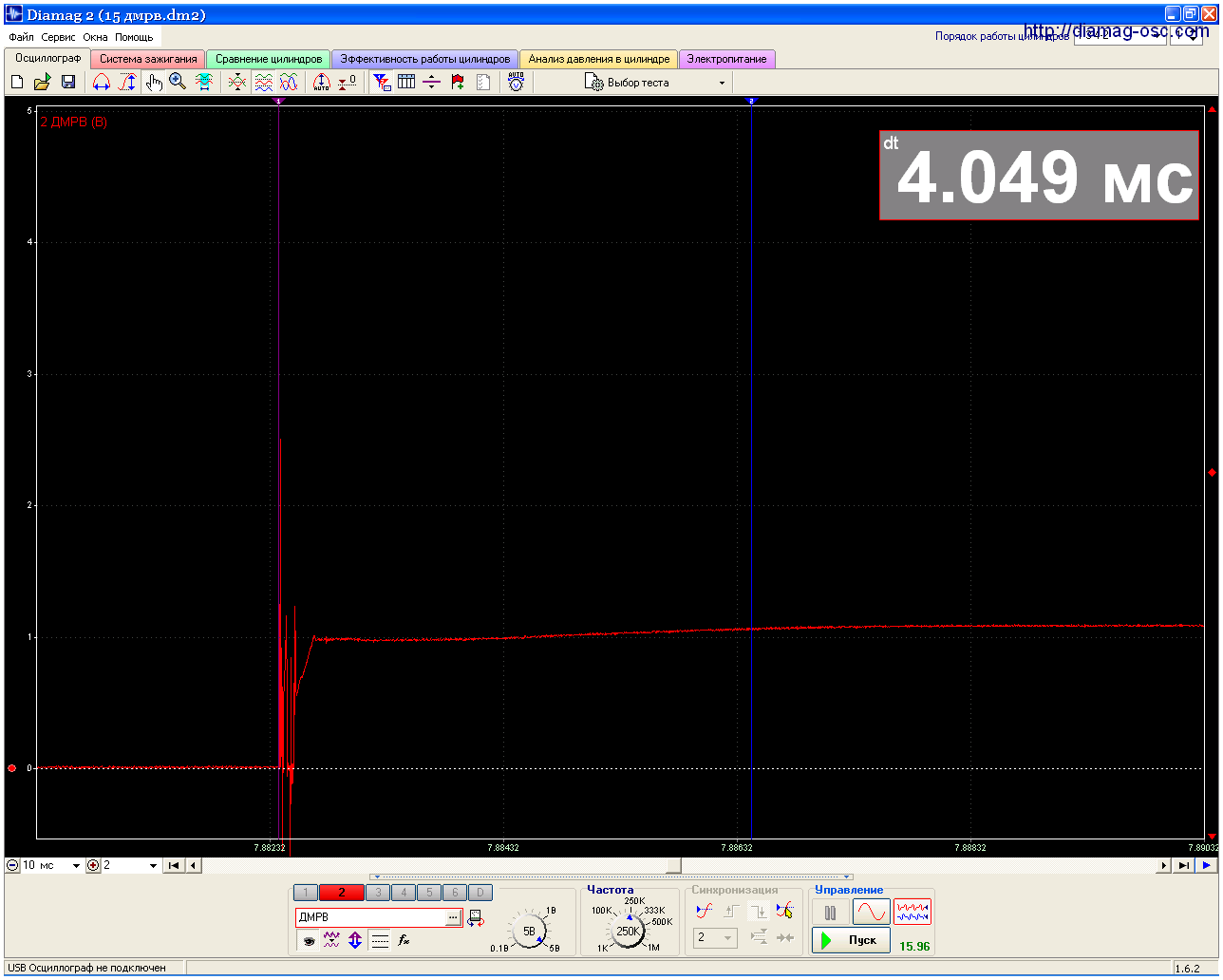This screenshot has width=1223, height=980.
Task: Jump to end of the recording
Action: [x=1183, y=866]
